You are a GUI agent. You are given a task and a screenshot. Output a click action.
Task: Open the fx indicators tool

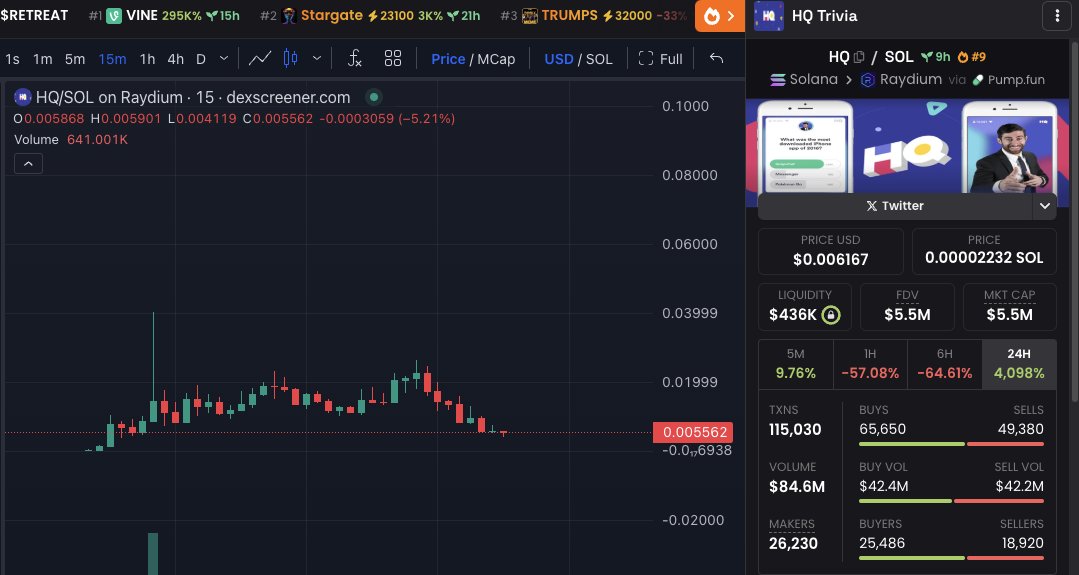tap(354, 59)
